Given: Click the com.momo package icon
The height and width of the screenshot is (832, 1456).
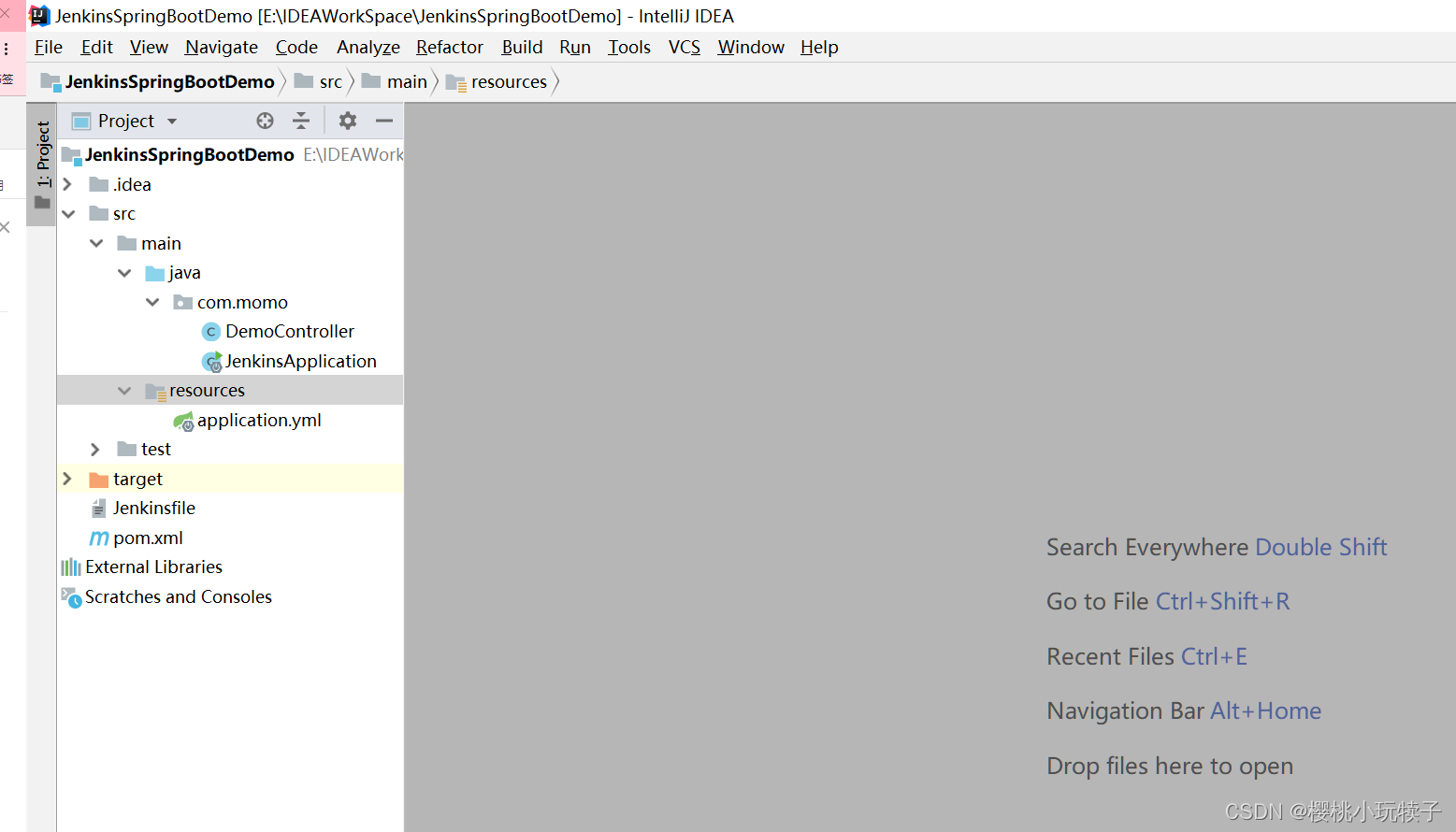Looking at the screenshot, I should [183, 302].
